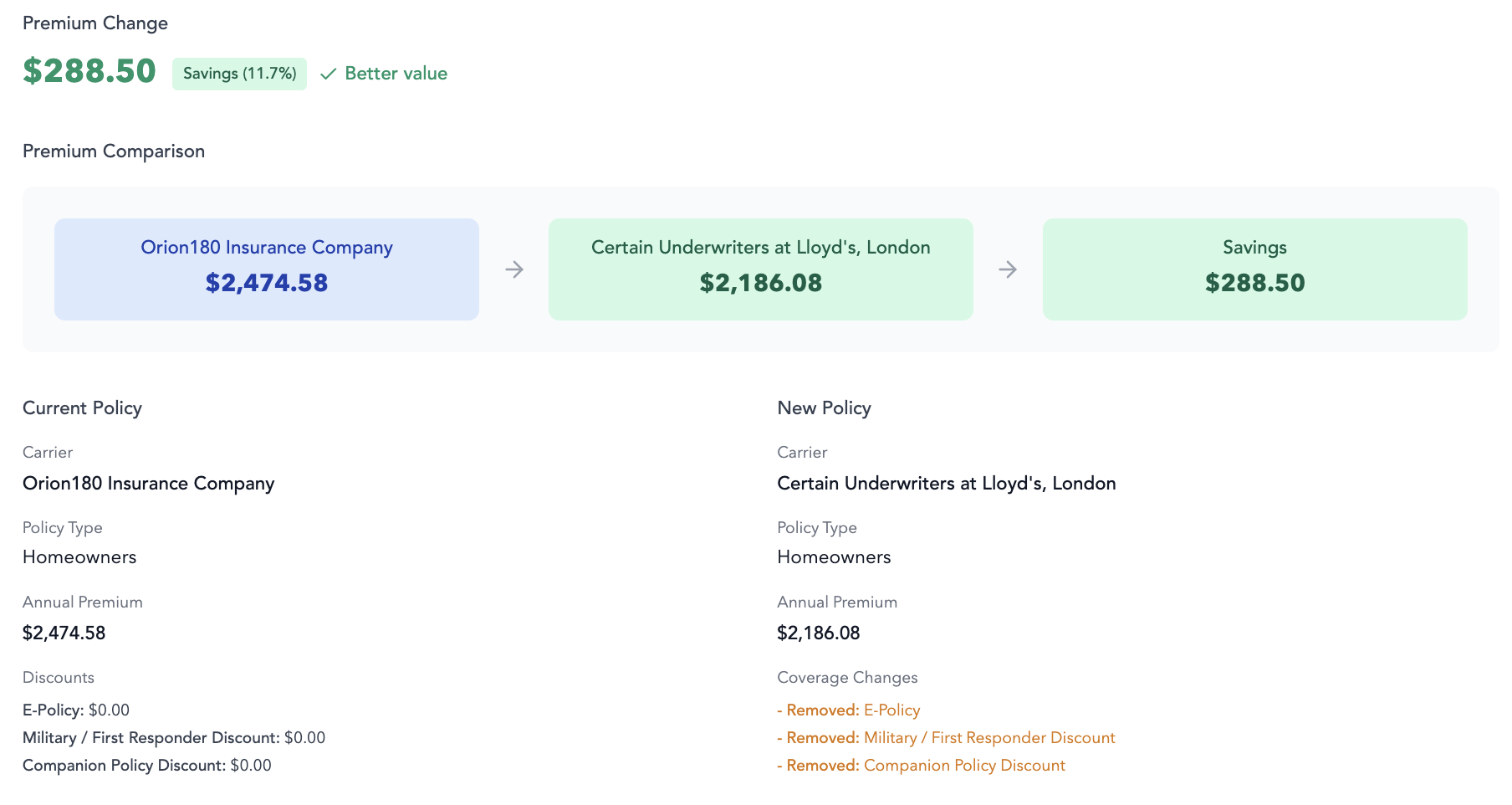The height and width of the screenshot is (805, 1512).
Task: Click the large green $288.50 premium change amount
Action: coord(89,71)
